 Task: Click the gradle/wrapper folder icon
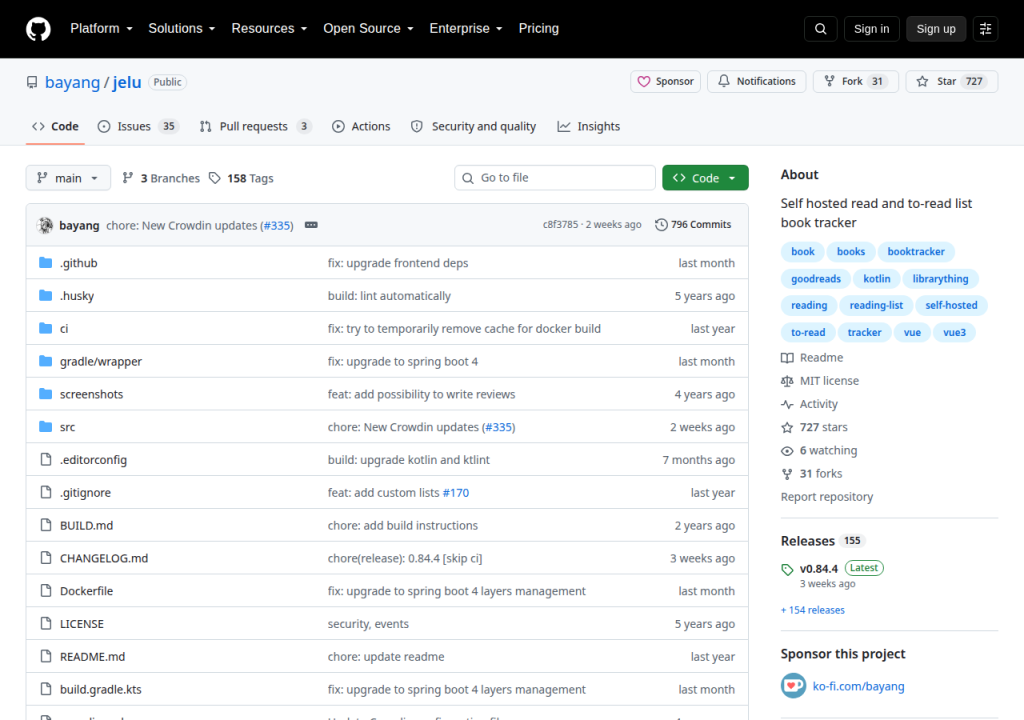(x=45, y=361)
